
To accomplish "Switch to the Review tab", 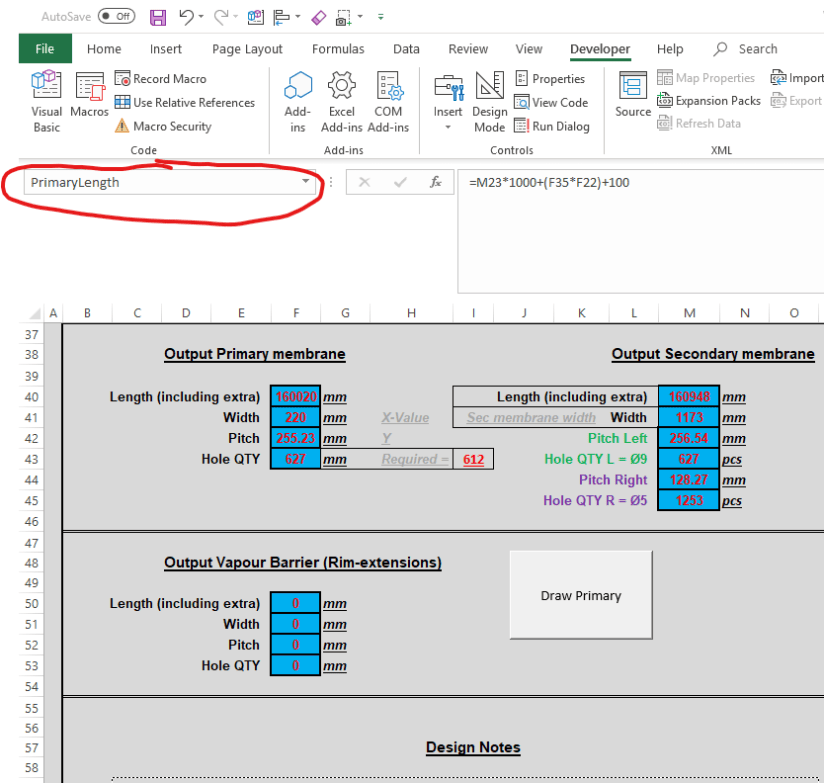I will tap(468, 49).
